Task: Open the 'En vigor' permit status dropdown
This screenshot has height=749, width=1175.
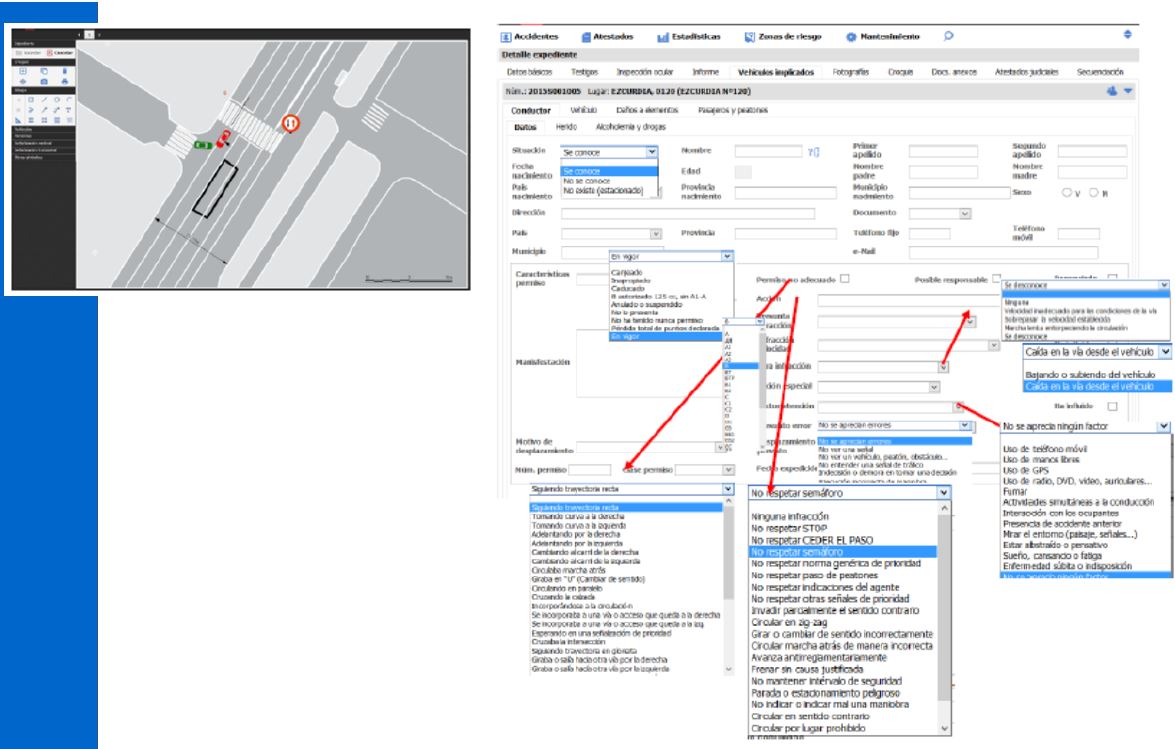Action: [671, 256]
